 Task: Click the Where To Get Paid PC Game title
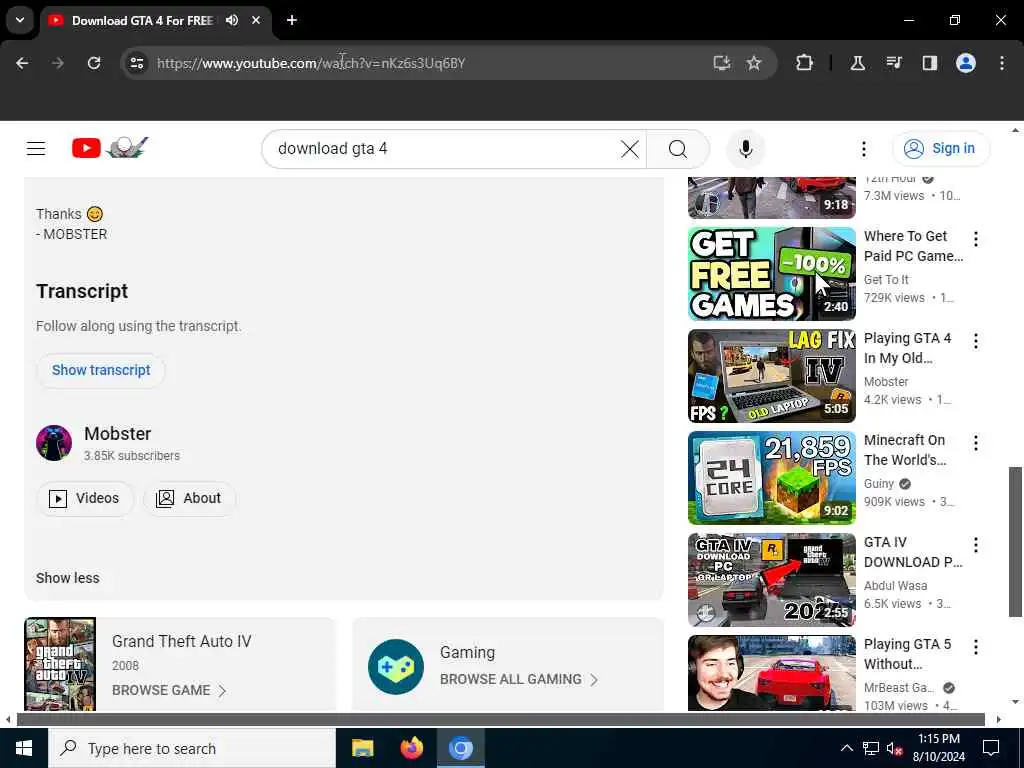913,246
